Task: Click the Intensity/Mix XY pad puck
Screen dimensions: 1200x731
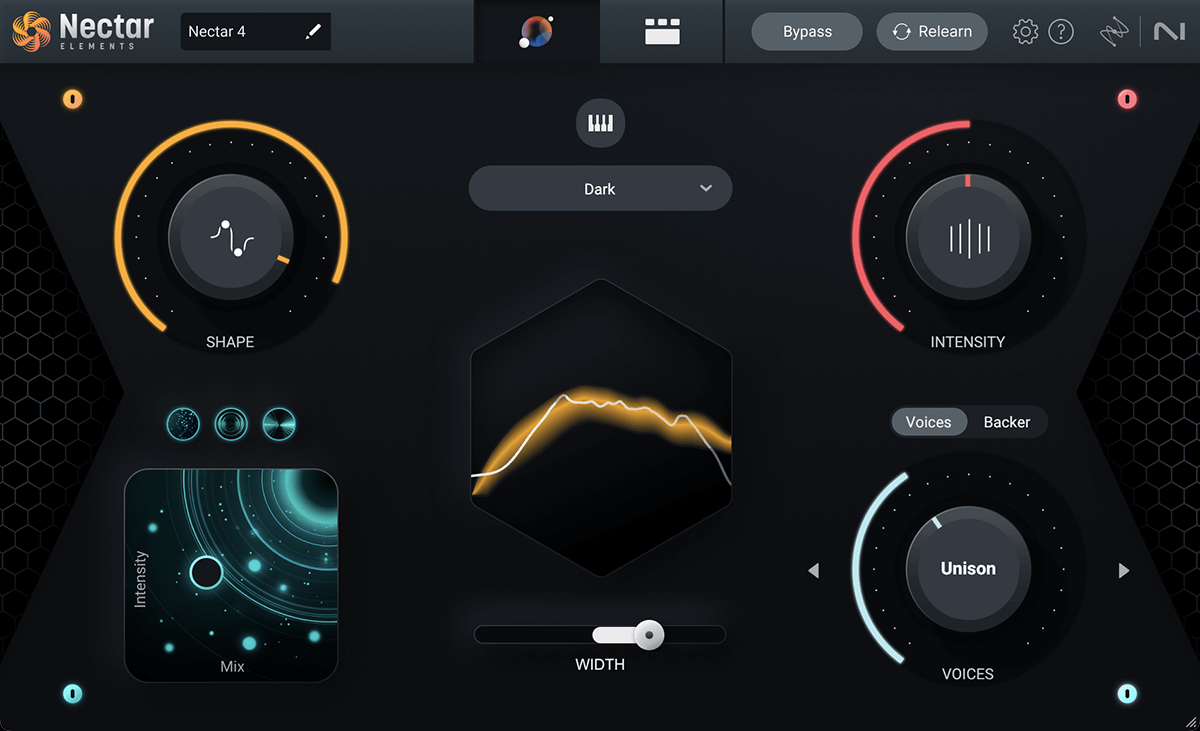Action: [207, 572]
